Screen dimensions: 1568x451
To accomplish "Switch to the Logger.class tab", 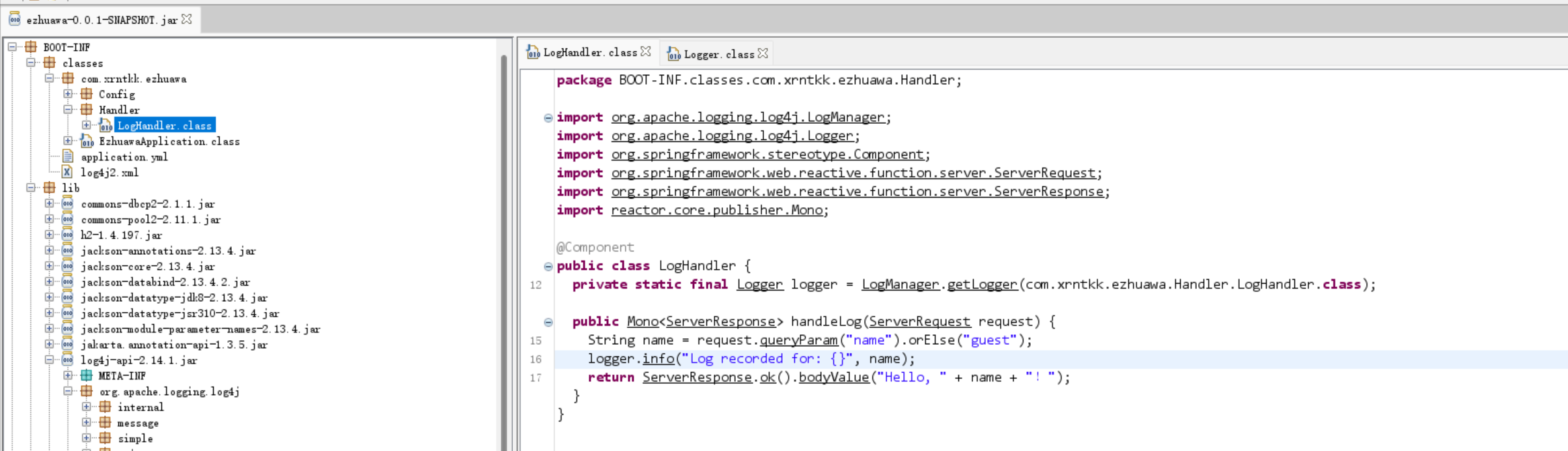I will click(x=718, y=54).
